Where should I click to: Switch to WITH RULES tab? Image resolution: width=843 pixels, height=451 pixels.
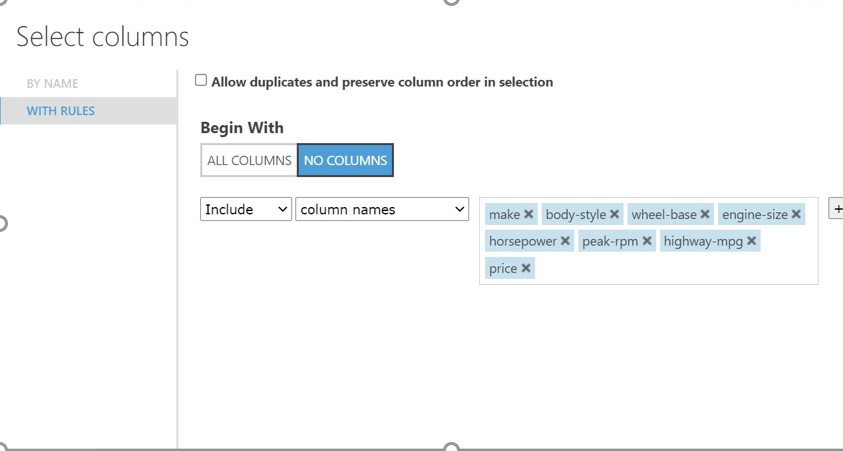61,111
